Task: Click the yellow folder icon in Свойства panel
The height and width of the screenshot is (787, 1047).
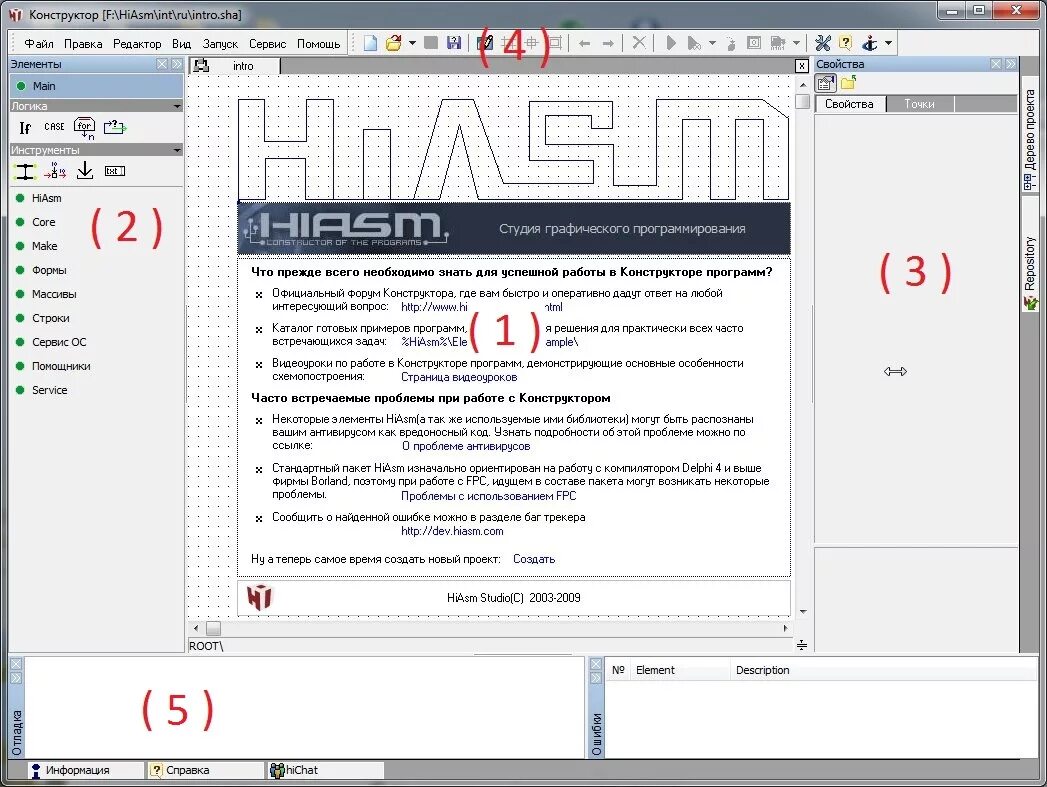Action: click(x=849, y=83)
